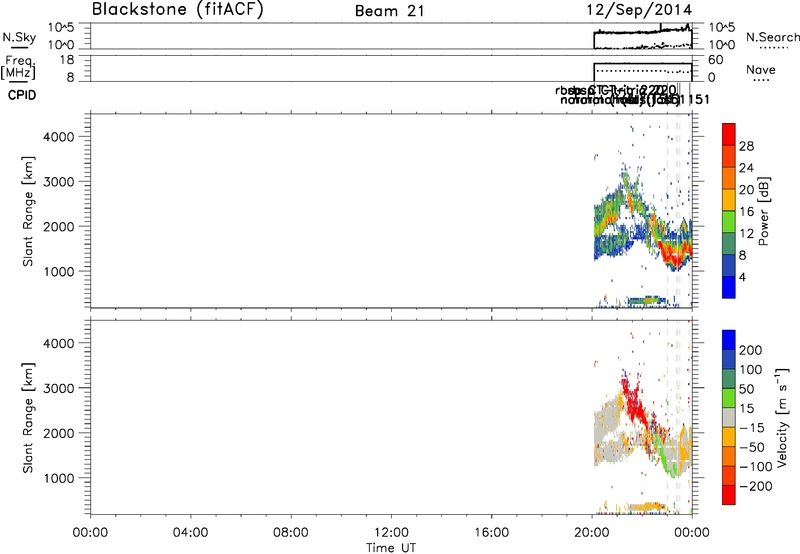Click the '50' tick on the velocity colorbar
800x554 pixels.
pyautogui.click(x=746, y=389)
